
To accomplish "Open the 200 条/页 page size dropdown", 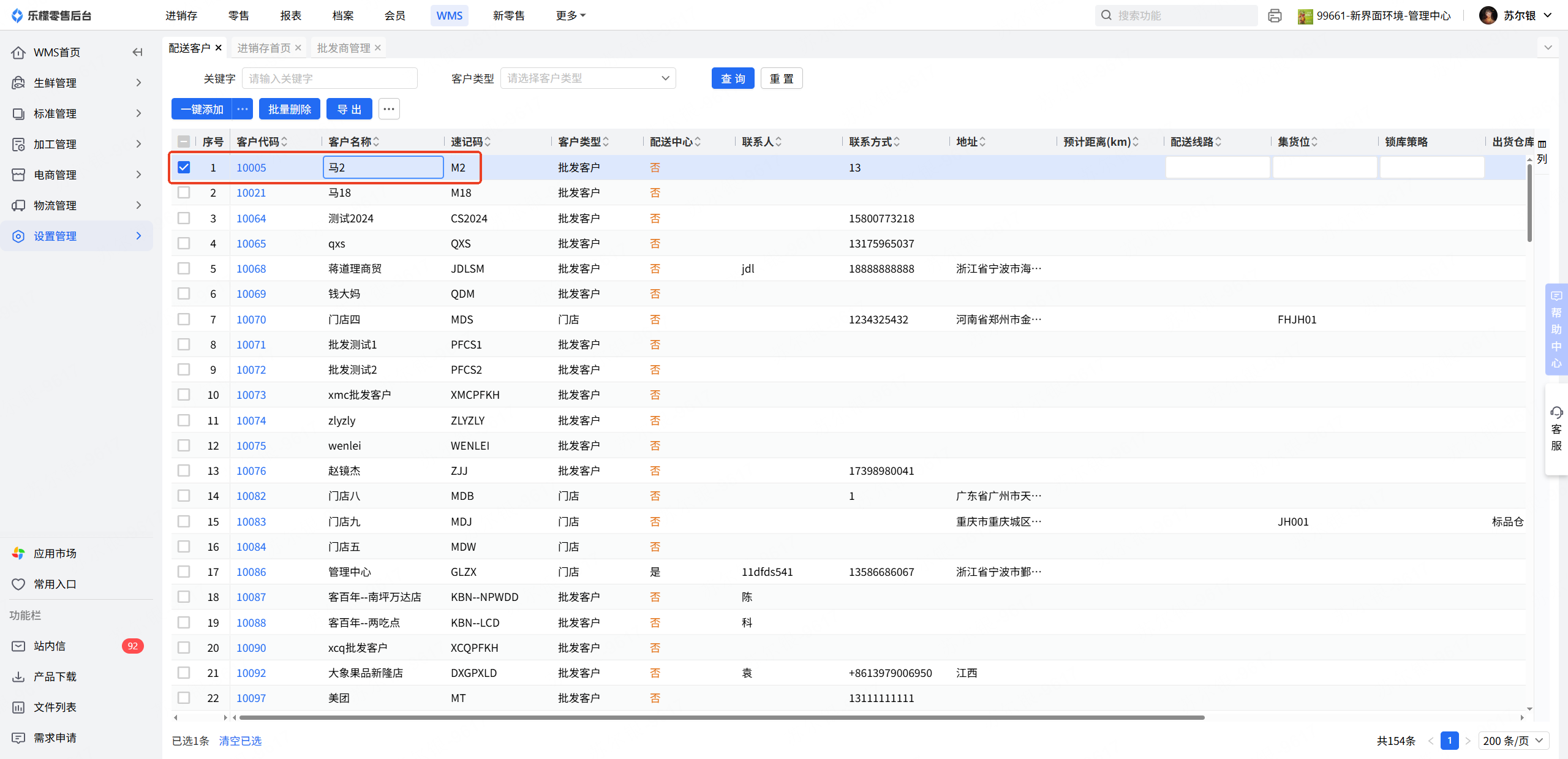I will [1513, 741].
